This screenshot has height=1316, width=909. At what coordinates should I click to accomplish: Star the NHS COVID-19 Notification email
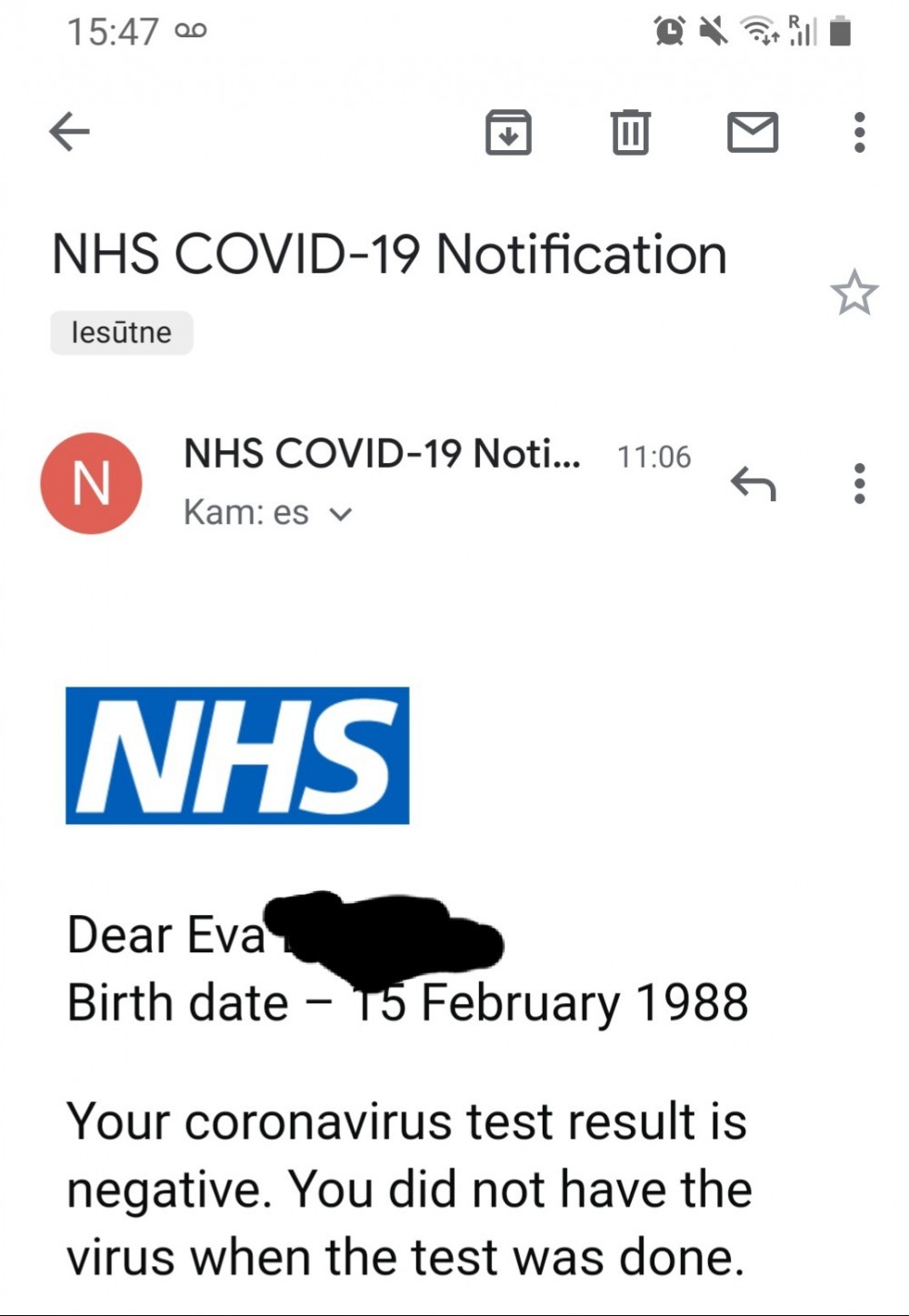(x=854, y=293)
